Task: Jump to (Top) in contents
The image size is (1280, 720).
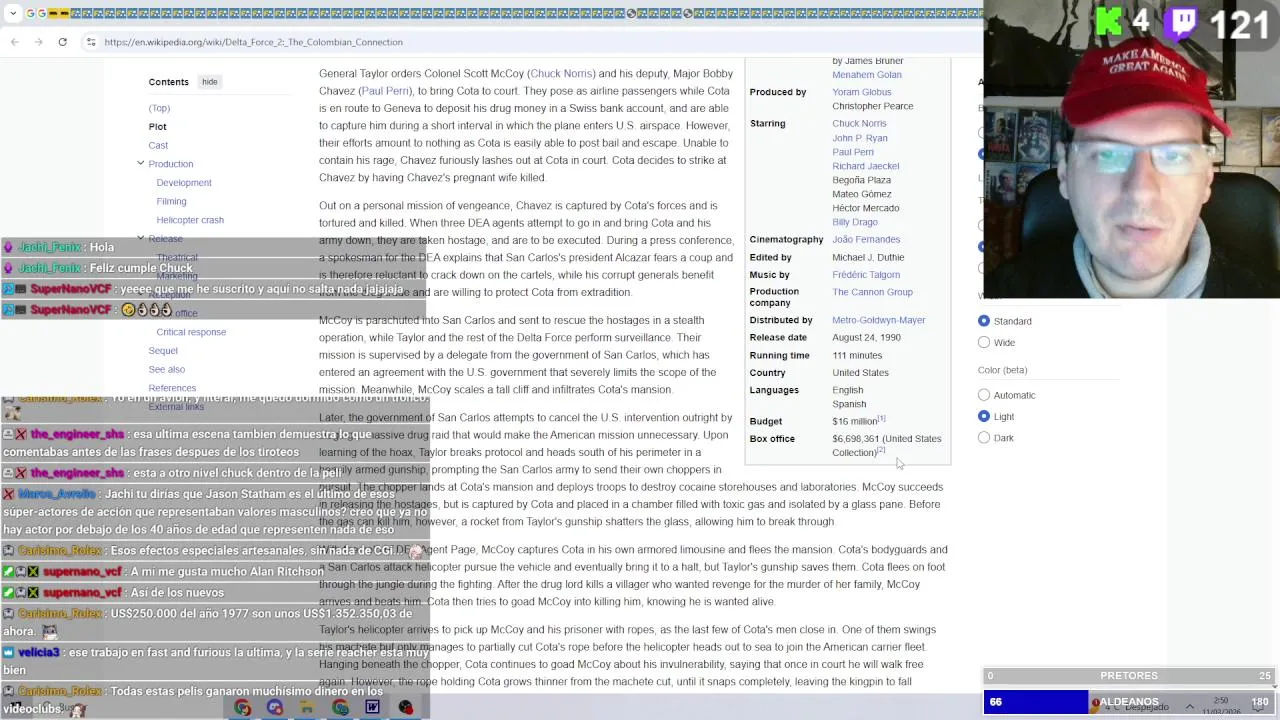Action: [x=159, y=108]
